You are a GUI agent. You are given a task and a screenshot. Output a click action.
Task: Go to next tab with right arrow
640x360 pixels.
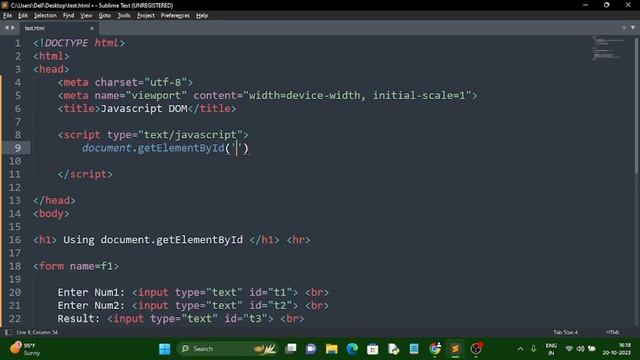[13, 28]
